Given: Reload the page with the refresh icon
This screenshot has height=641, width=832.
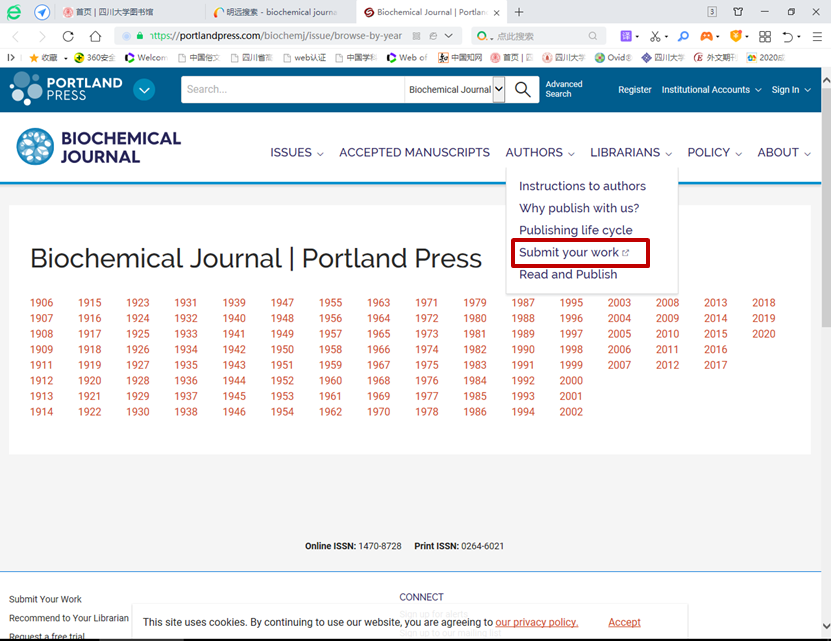Looking at the screenshot, I should (x=68, y=36).
